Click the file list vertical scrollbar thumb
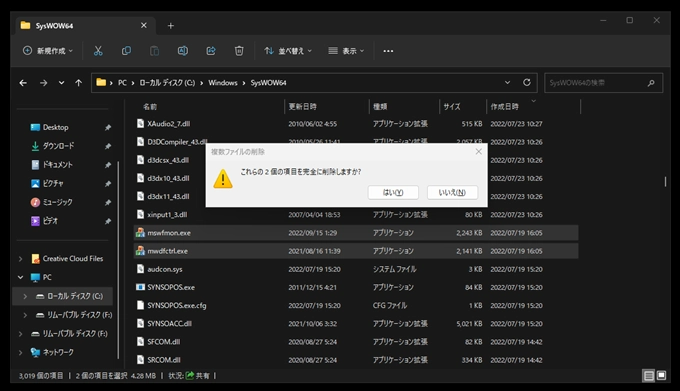Image resolution: width=680 pixels, height=391 pixels. click(x=665, y=182)
